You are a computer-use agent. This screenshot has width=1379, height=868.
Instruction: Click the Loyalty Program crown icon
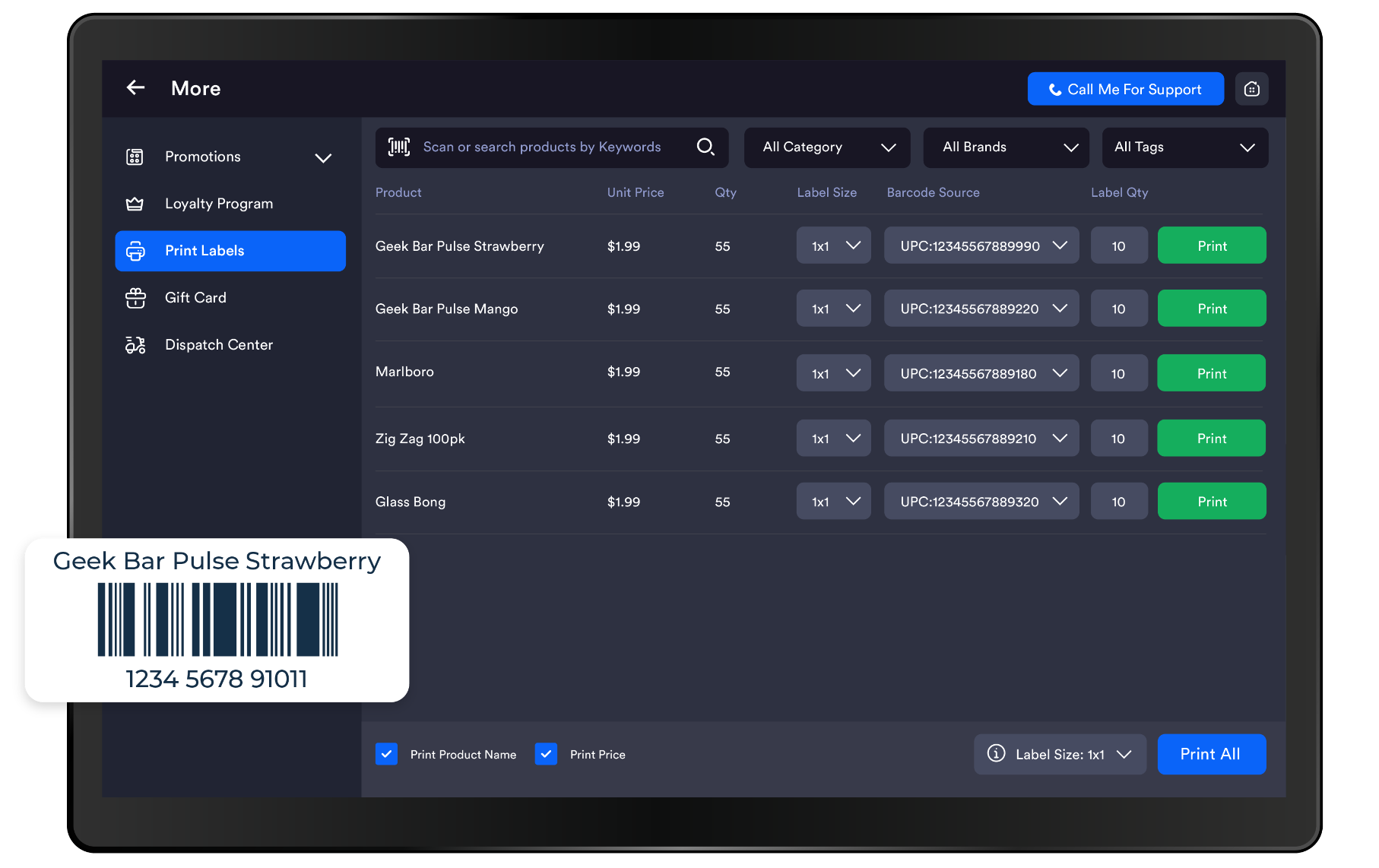pyautogui.click(x=135, y=204)
